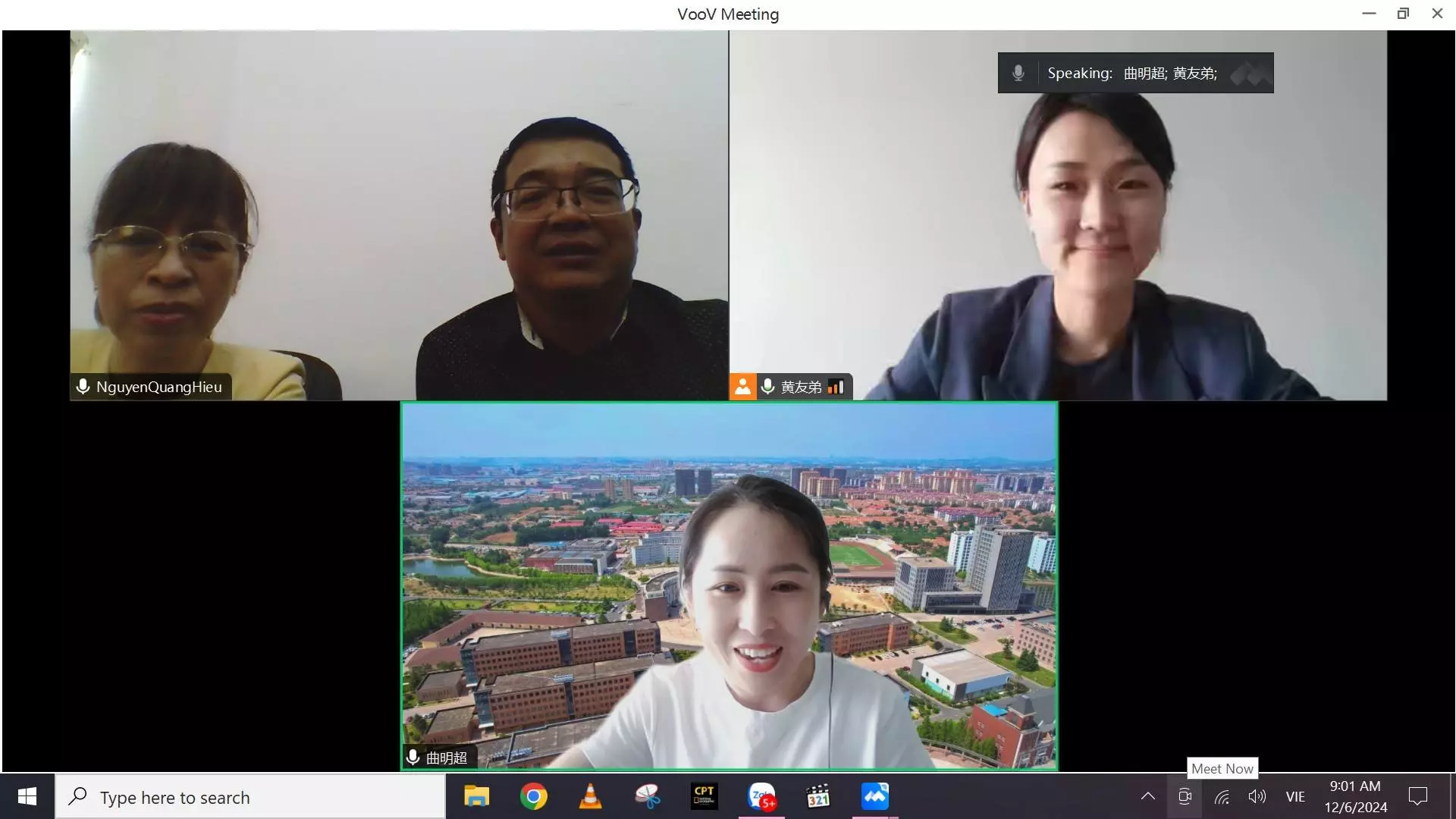Click network signal bars beside 黄友弟
The image size is (1456, 819).
click(836, 387)
